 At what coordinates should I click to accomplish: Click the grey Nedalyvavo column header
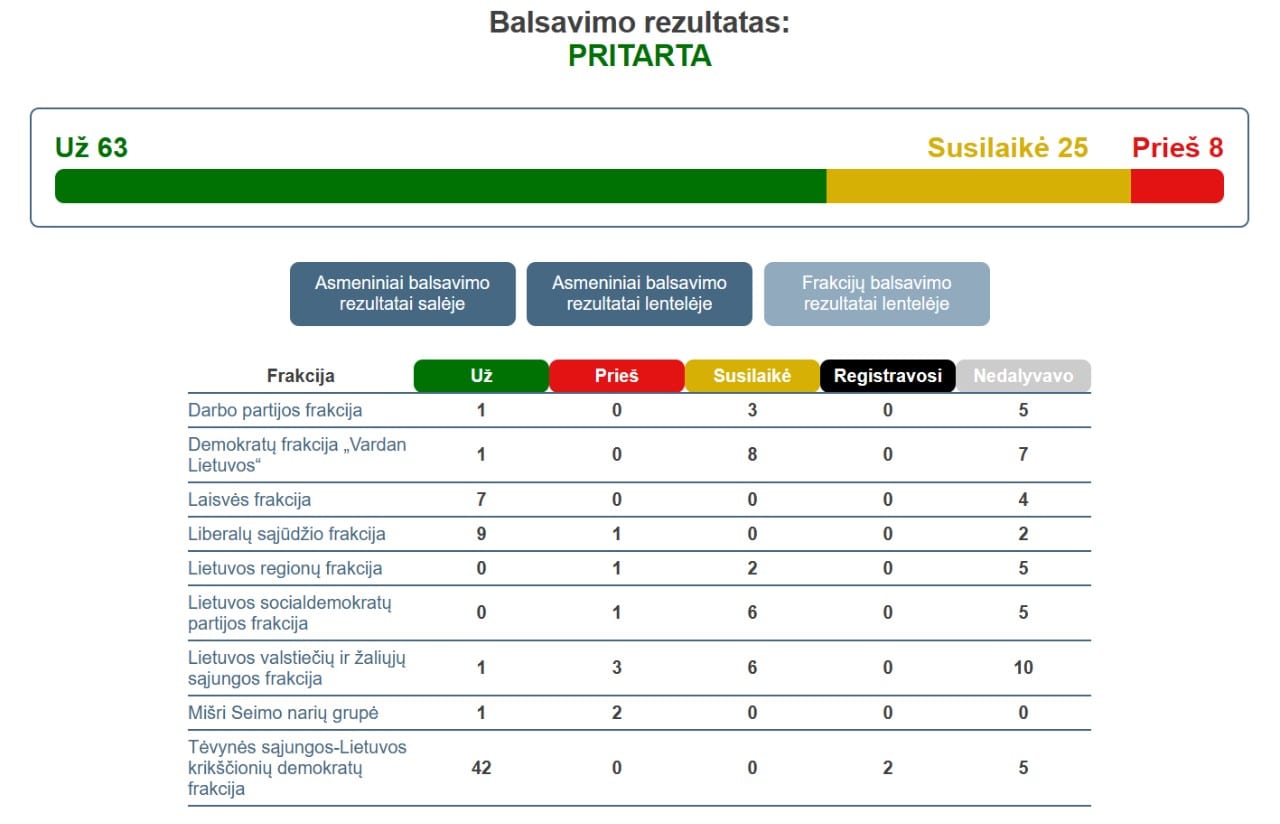(1023, 376)
